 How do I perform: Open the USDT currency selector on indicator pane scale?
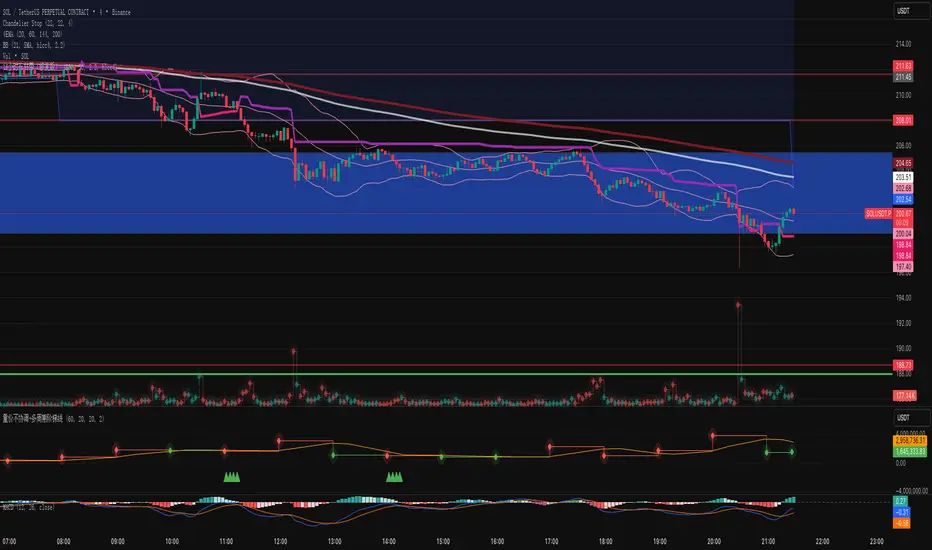[x=912, y=417]
